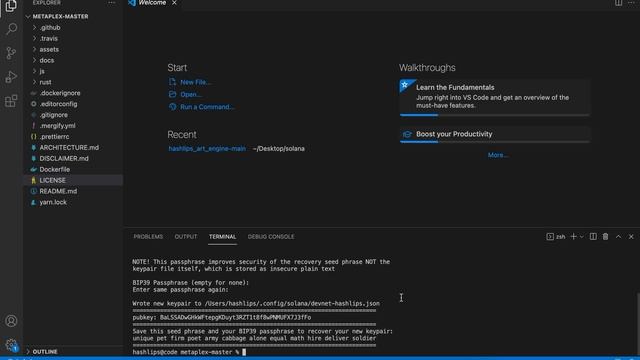Close the Welcome tab
This screenshot has width=640, height=360.
[174, 3]
